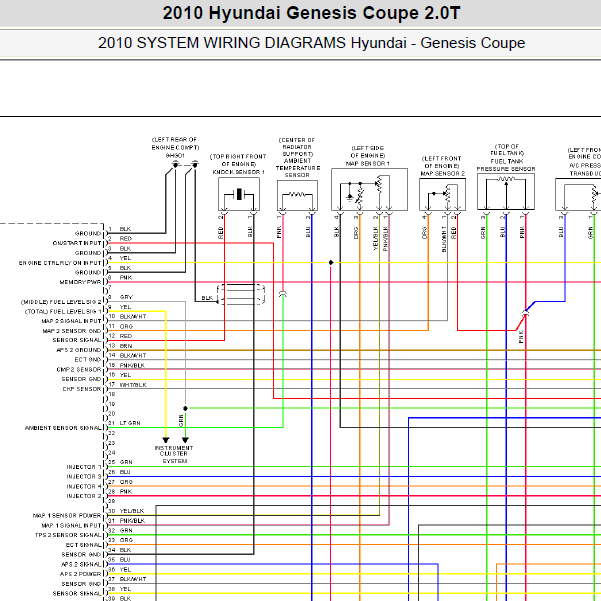The height and width of the screenshot is (601, 601).
Task: Click '(TOTAL) FUEL LEVEL SIG 1' label
Action: click(x=63, y=312)
